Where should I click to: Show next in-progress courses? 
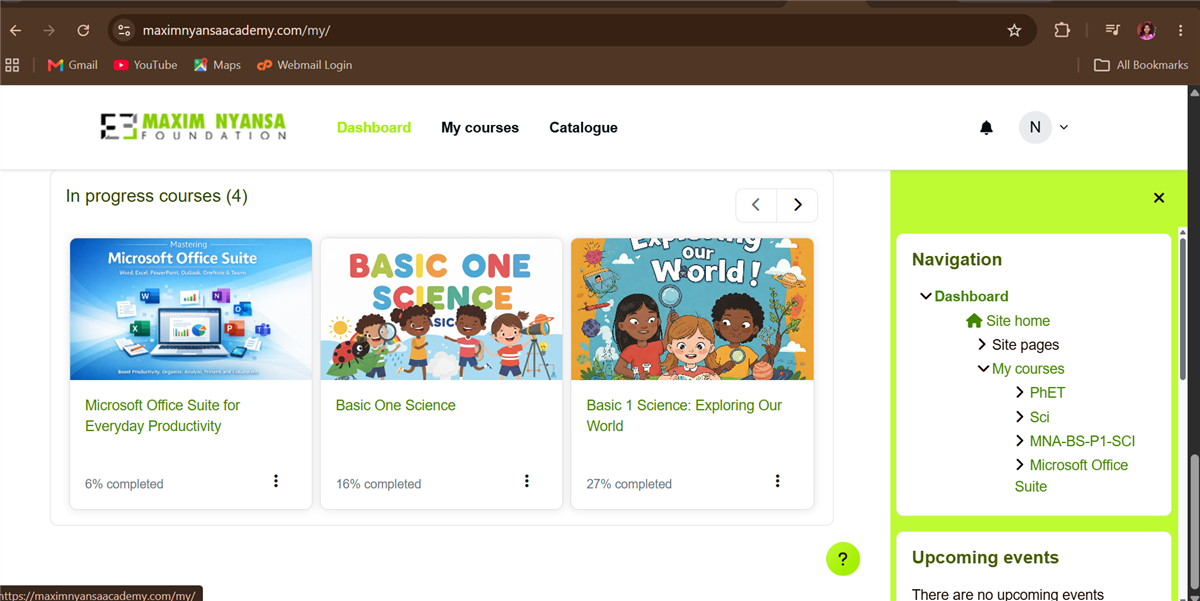tap(797, 205)
